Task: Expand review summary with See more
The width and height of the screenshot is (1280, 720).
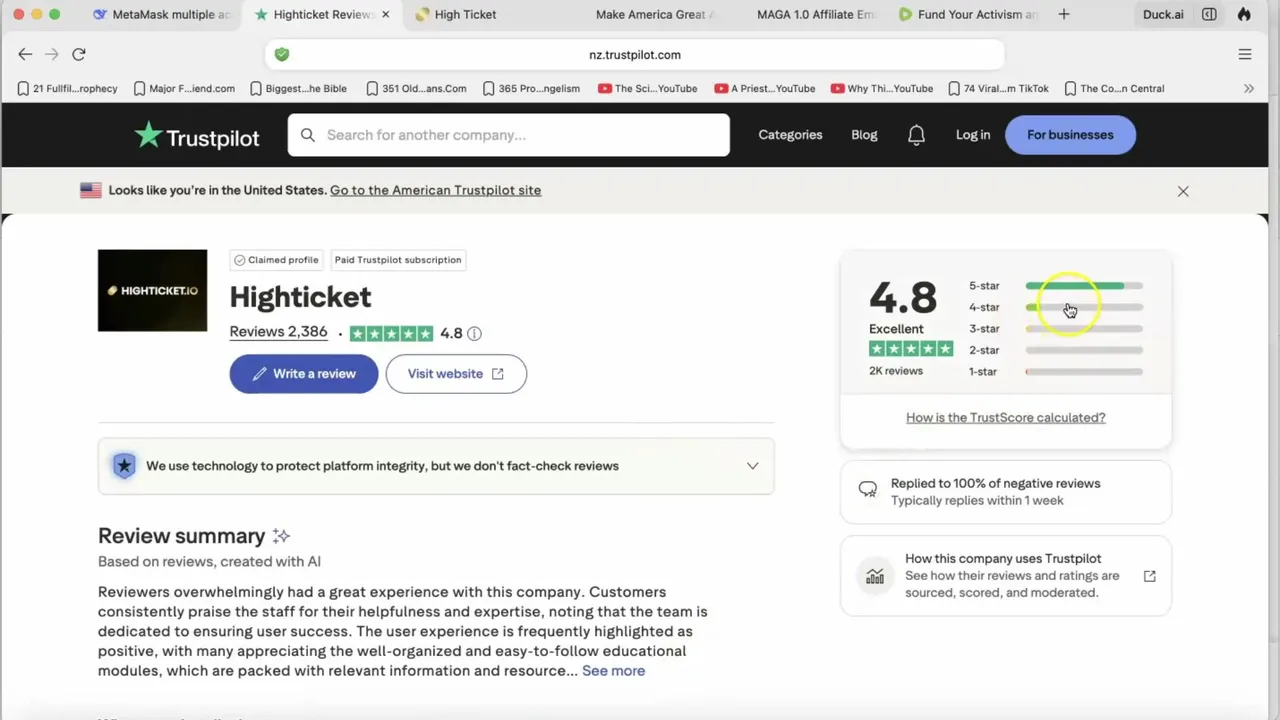Action: tap(613, 671)
